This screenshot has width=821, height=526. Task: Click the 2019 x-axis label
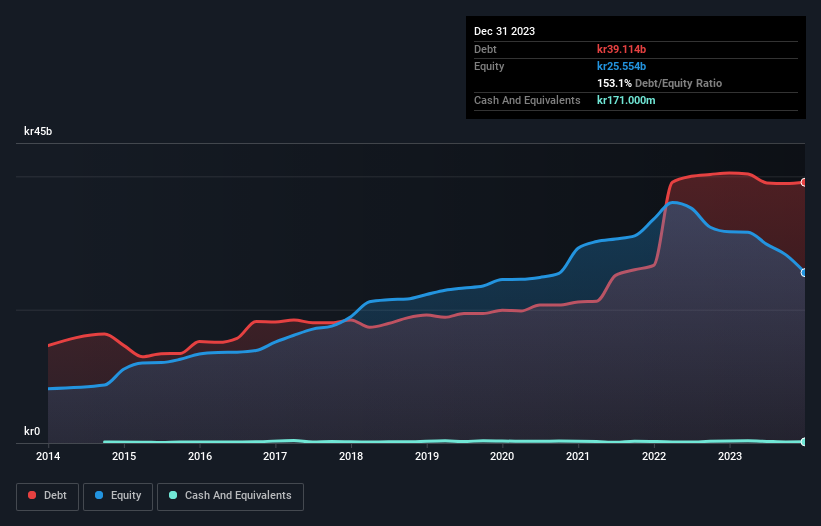[x=427, y=456]
